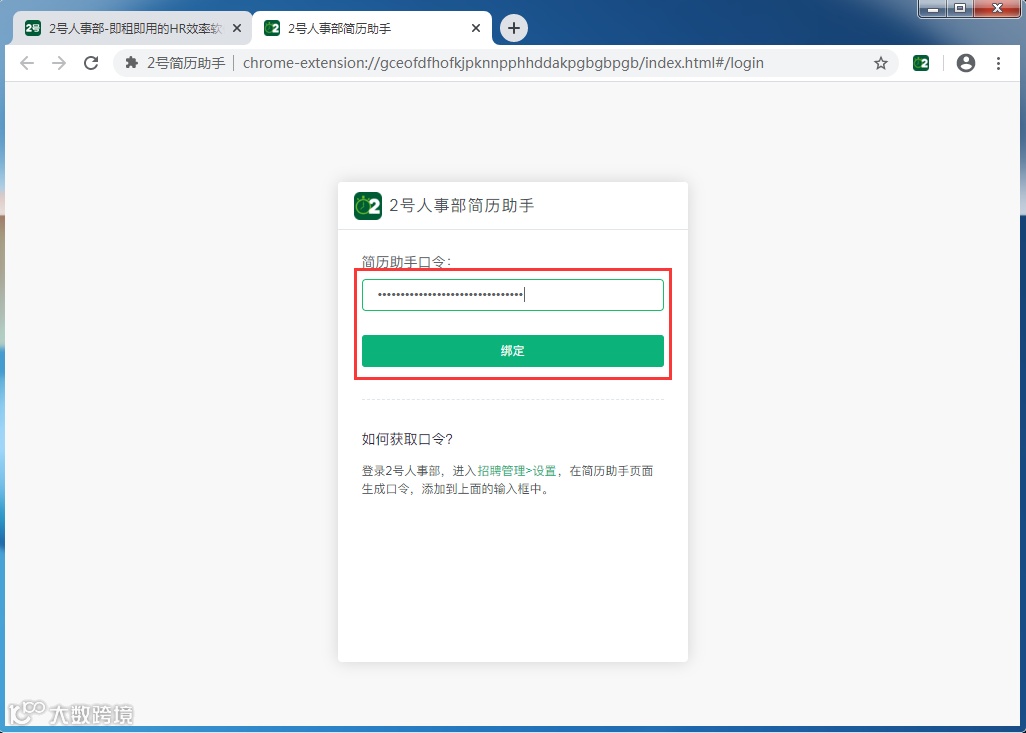Go forward with the browser forward arrow

(59, 63)
